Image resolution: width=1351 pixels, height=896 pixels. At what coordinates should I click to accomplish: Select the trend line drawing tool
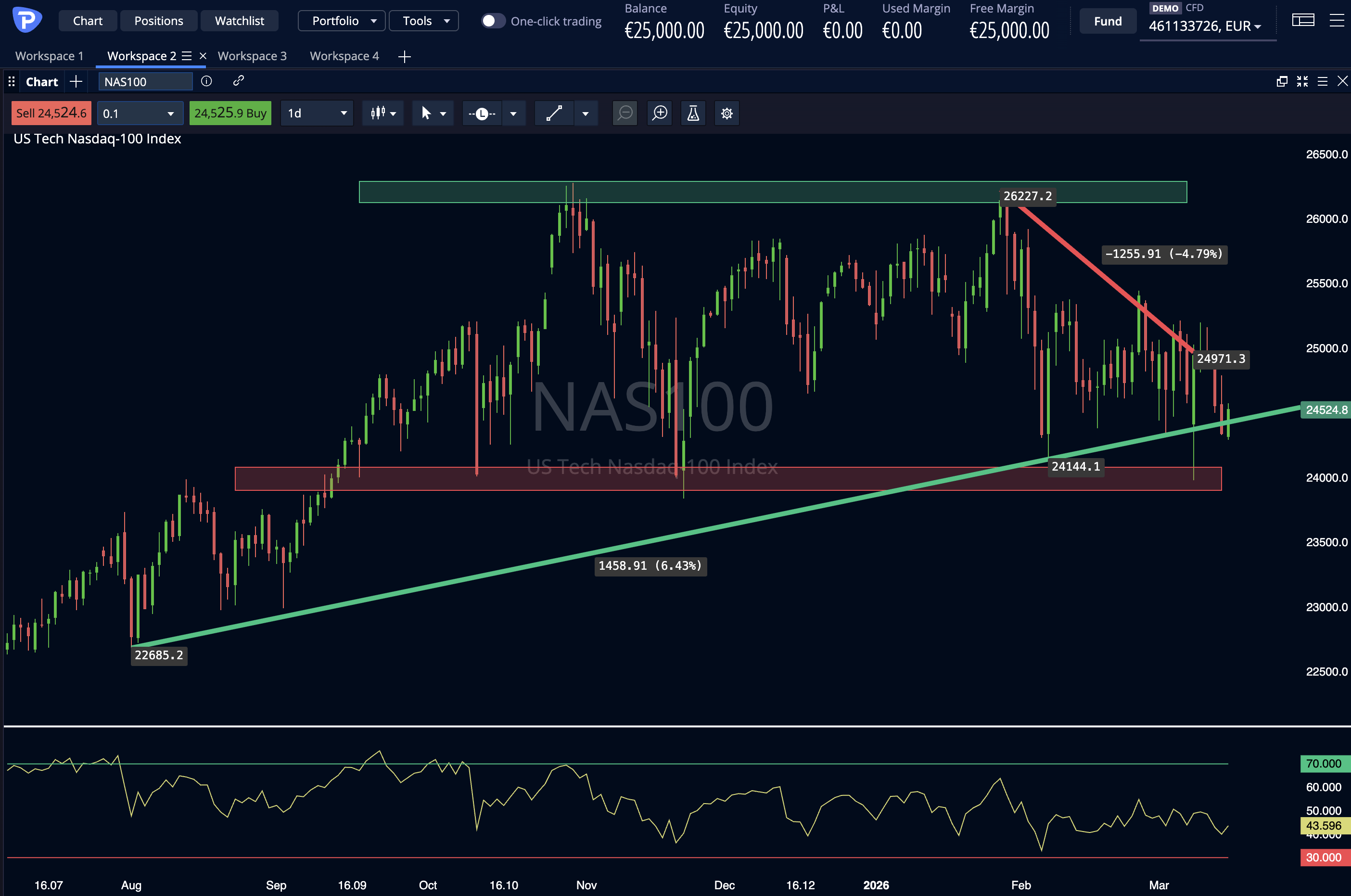[x=554, y=113]
